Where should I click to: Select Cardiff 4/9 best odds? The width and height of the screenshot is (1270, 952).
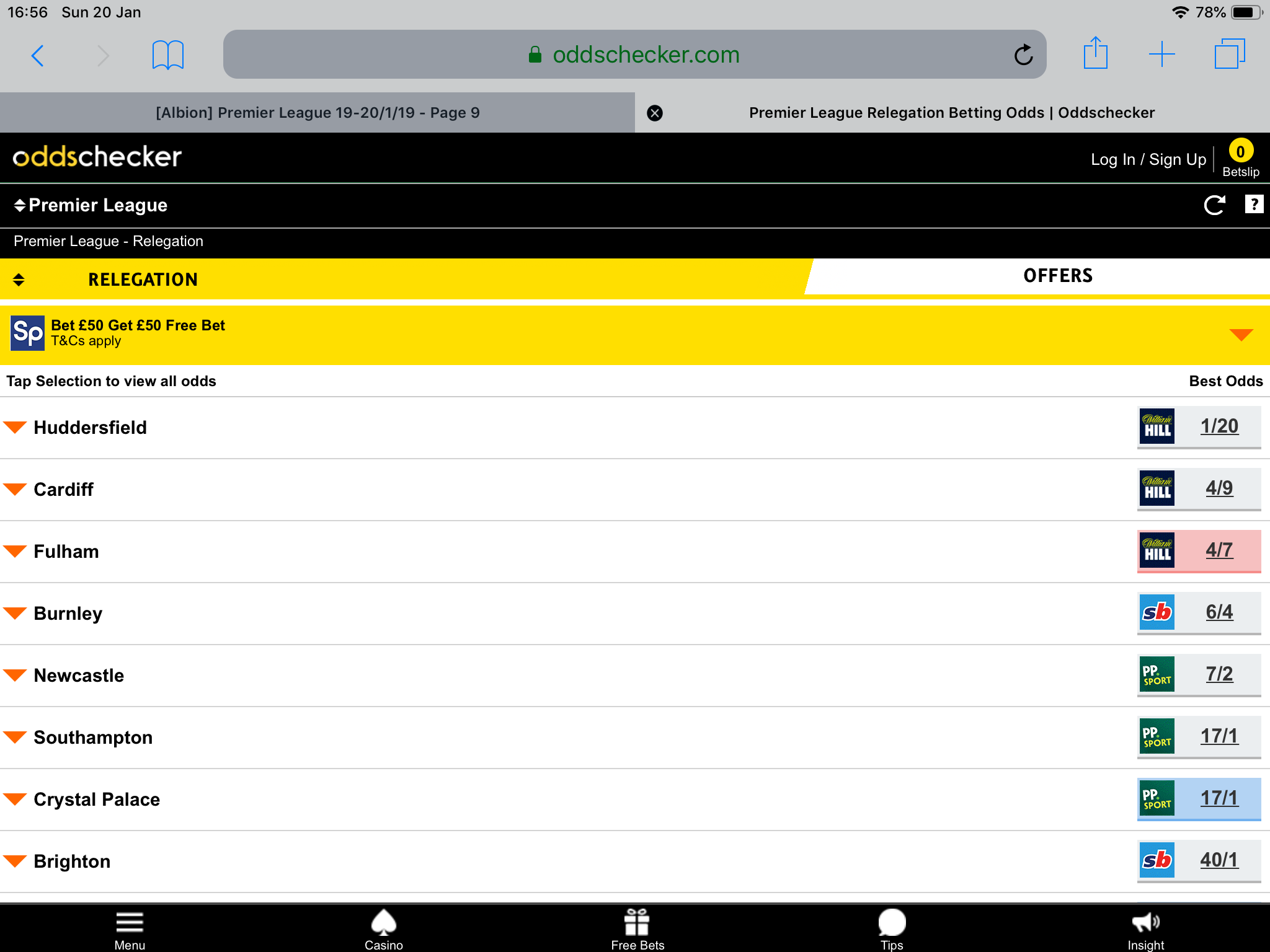[x=1219, y=488]
